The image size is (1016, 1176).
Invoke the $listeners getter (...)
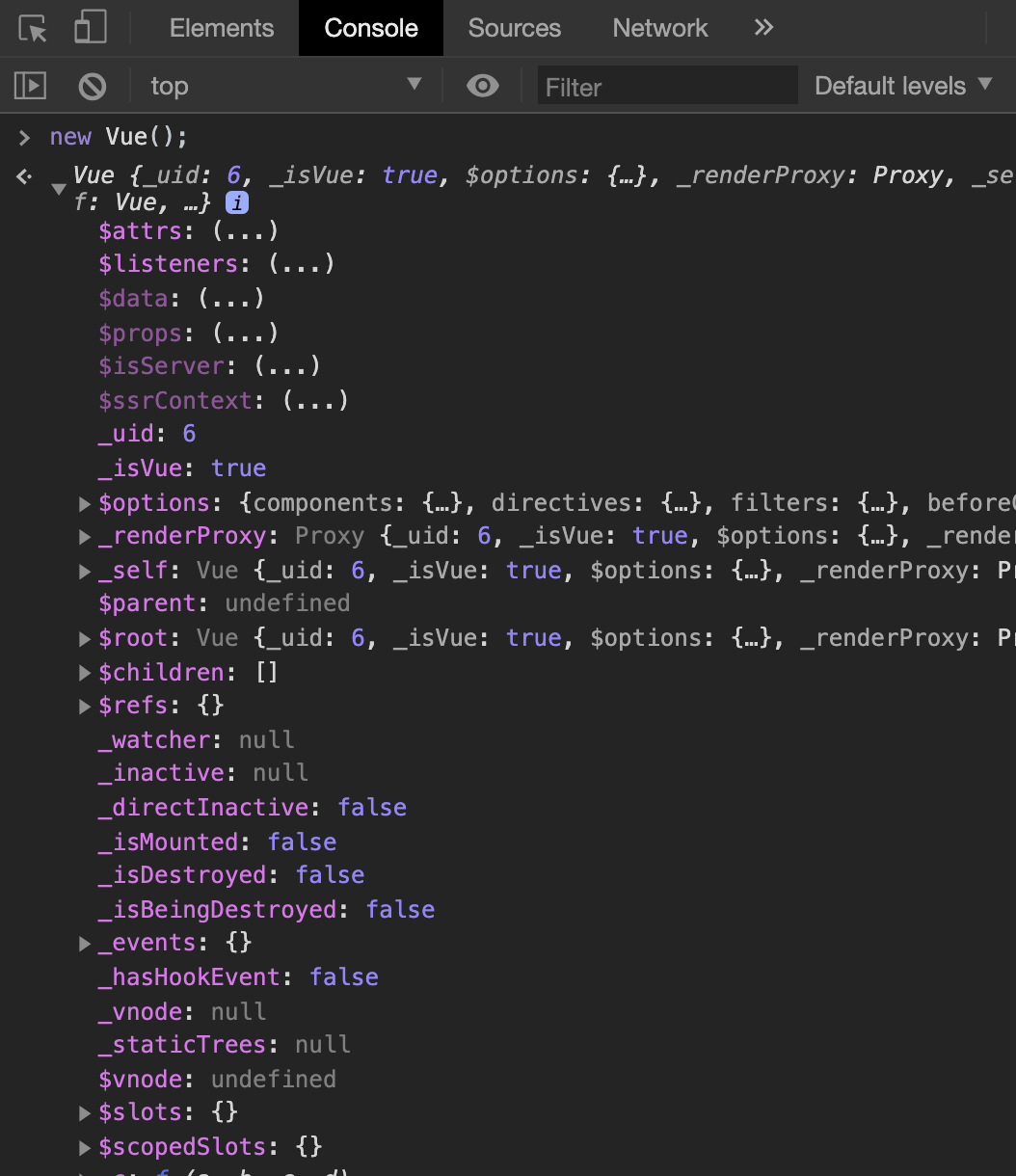[301, 264]
